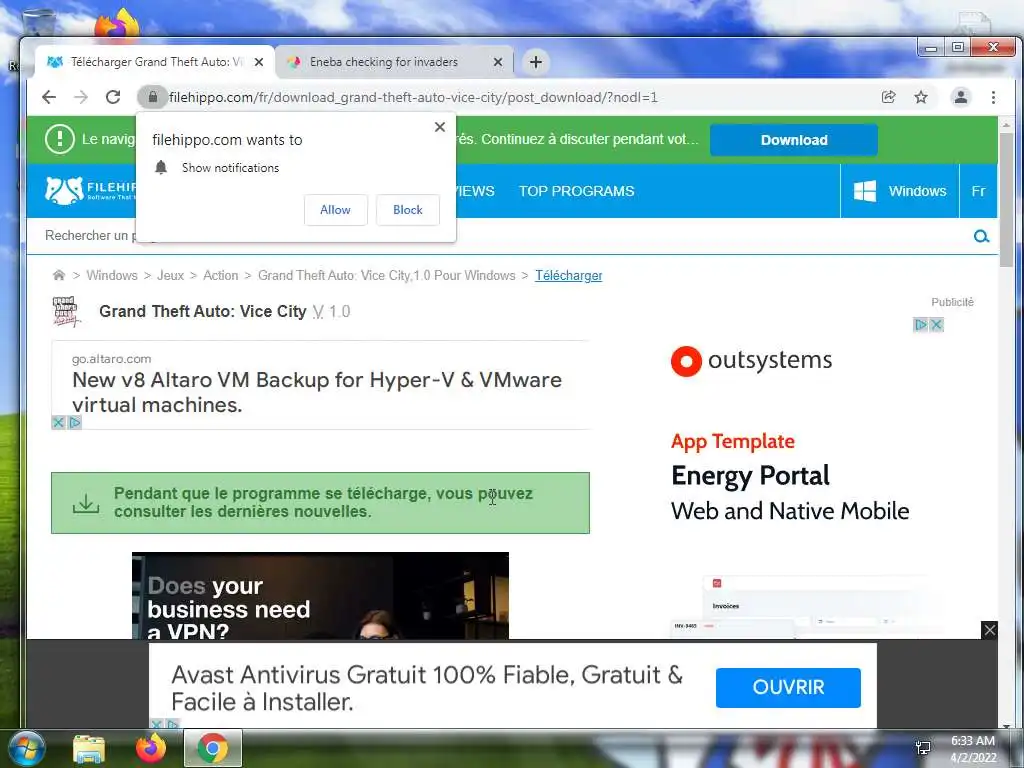Open the Altaro VM Backup ad headline
Viewport: 1024px width, 768px height.
pos(317,392)
